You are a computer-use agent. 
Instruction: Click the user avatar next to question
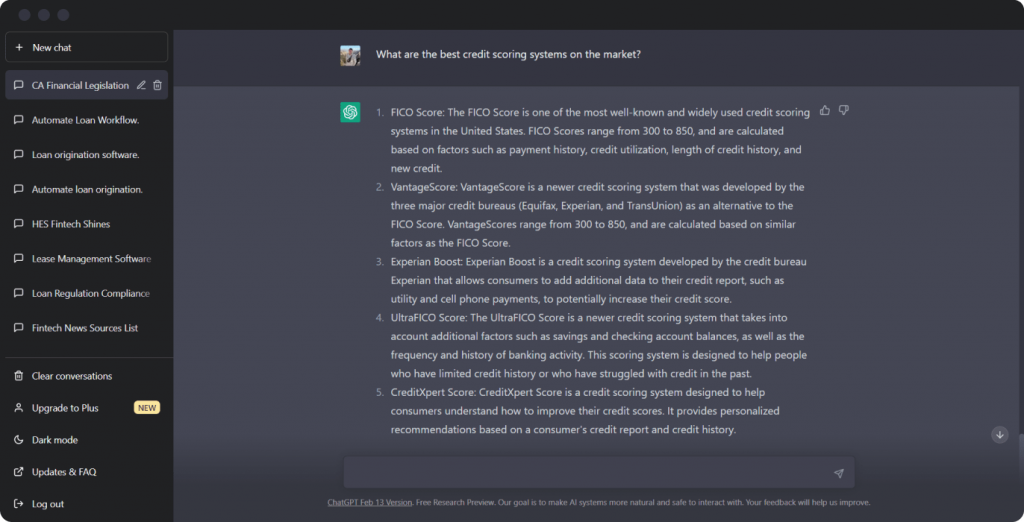[350, 56]
